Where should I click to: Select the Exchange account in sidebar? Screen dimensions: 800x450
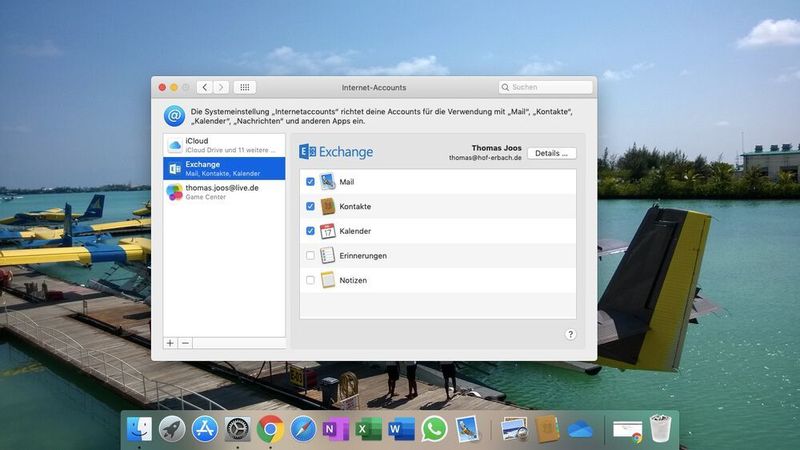pyautogui.click(x=224, y=168)
